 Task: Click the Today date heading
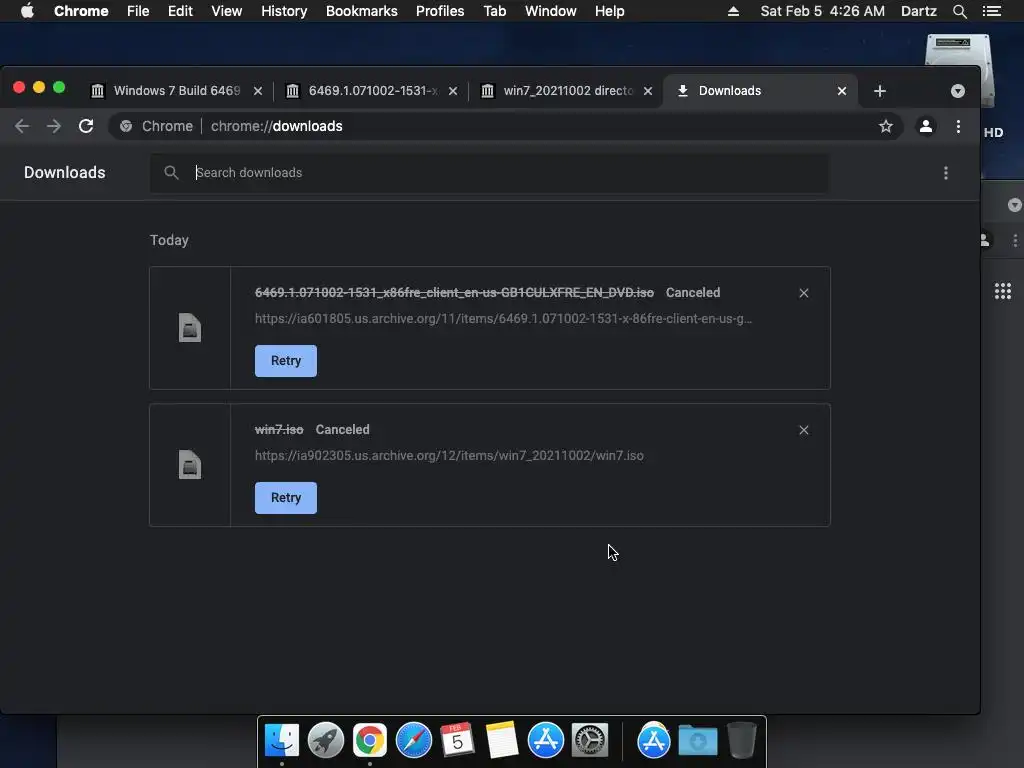click(169, 240)
